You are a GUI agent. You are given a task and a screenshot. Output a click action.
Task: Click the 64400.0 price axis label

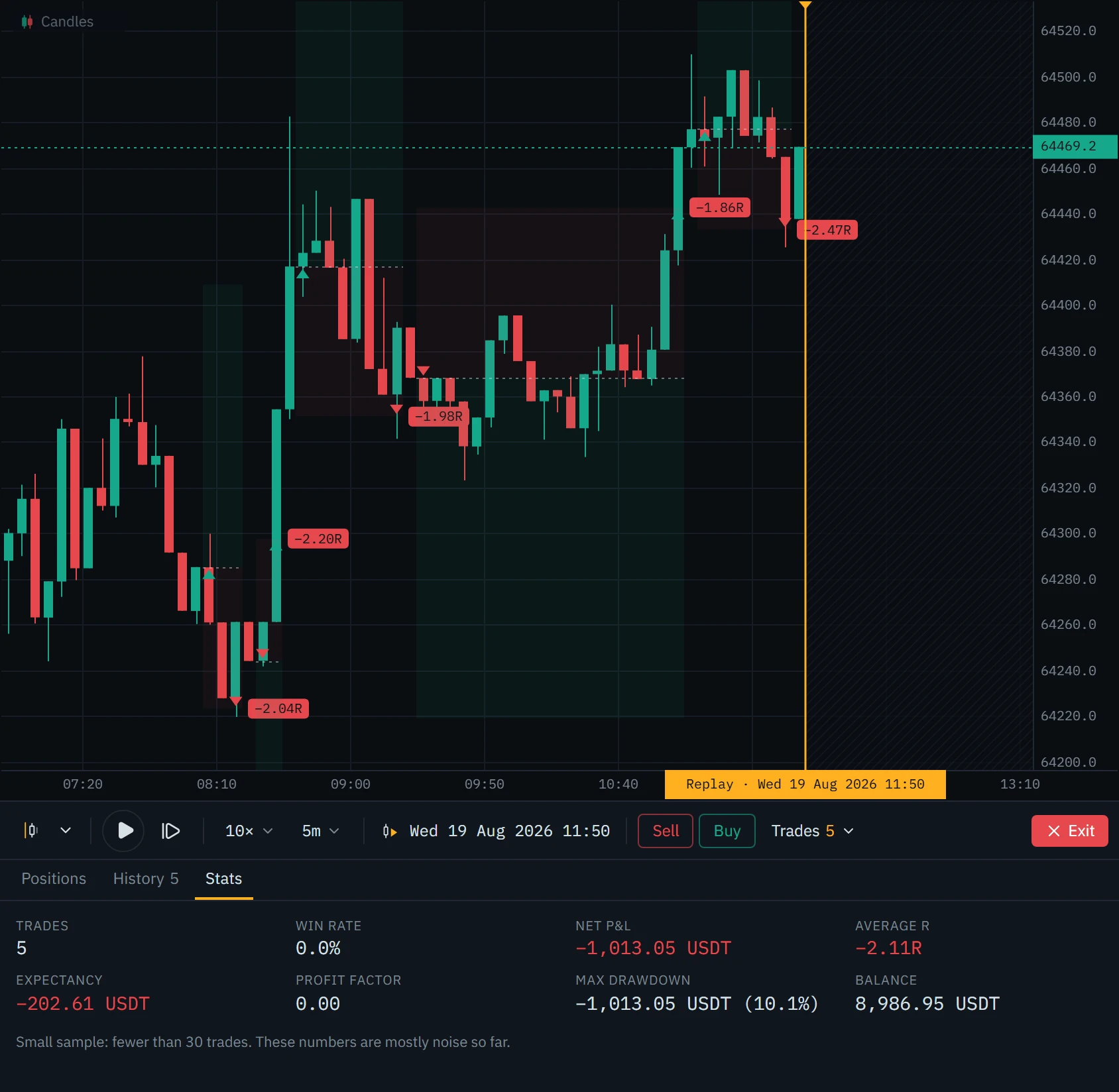(x=1068, y=305)
